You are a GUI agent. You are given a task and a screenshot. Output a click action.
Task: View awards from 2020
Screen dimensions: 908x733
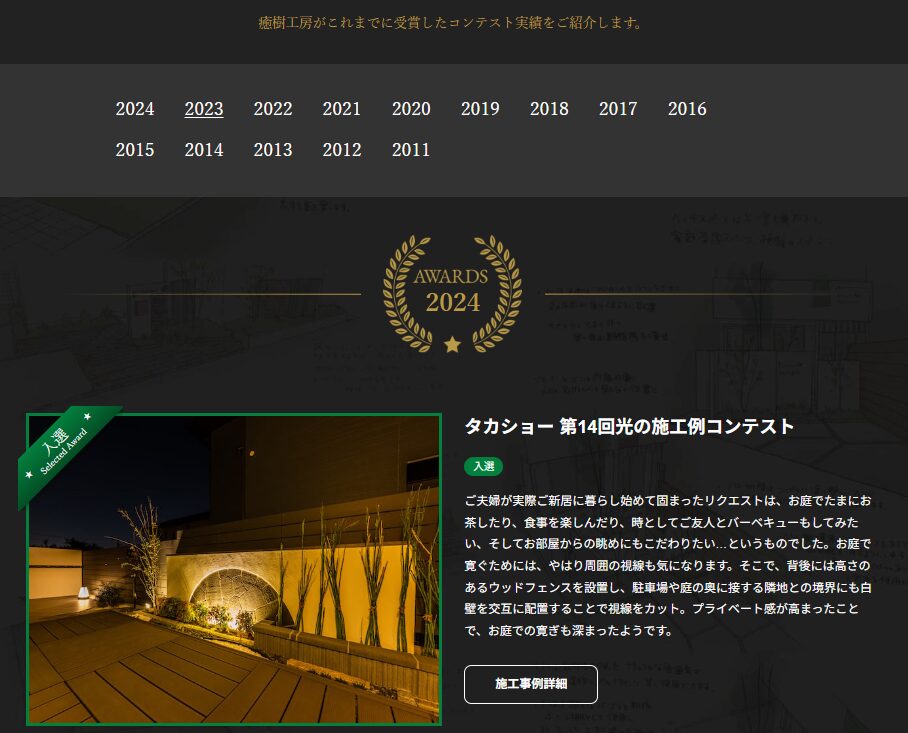[411, 109]
